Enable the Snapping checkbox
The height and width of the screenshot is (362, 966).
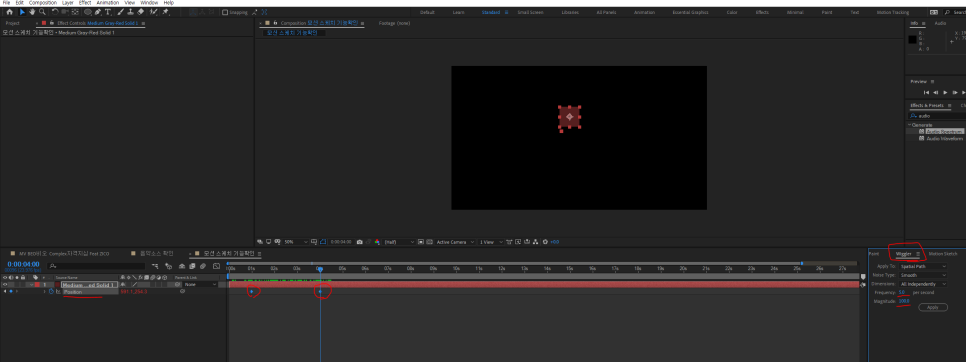[225, 12]
